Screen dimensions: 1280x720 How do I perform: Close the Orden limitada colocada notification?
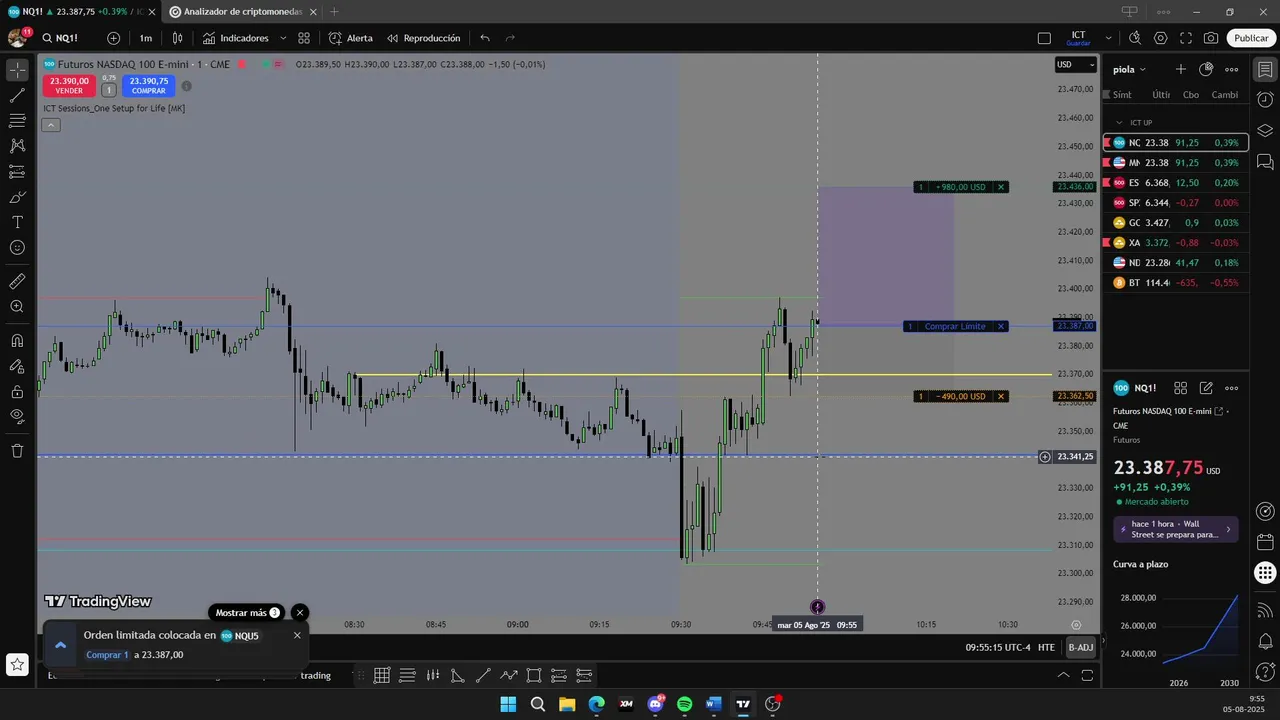(x=297, y=635)
